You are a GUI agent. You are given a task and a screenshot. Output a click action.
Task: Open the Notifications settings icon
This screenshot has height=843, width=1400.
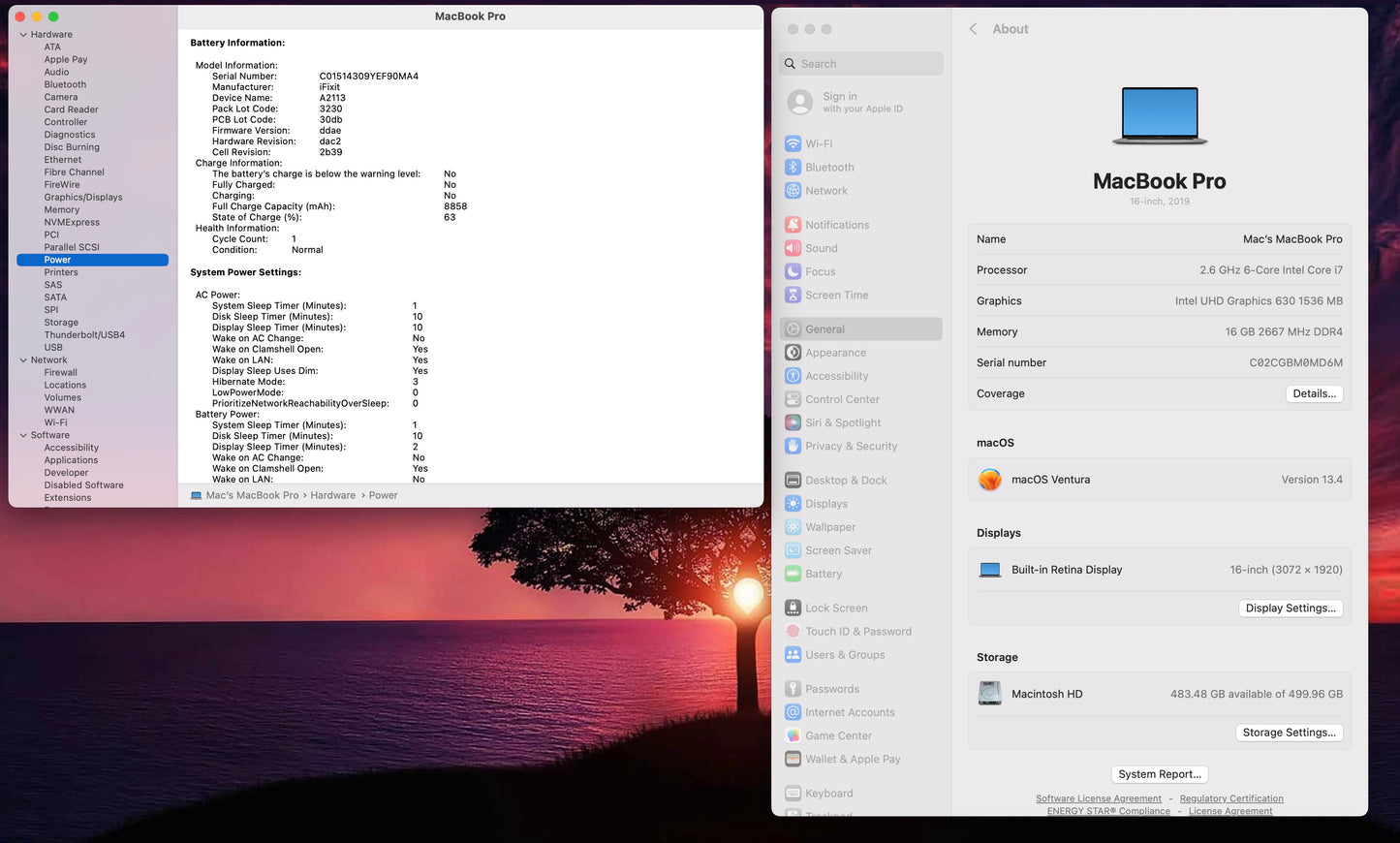[x=793, y=225]
